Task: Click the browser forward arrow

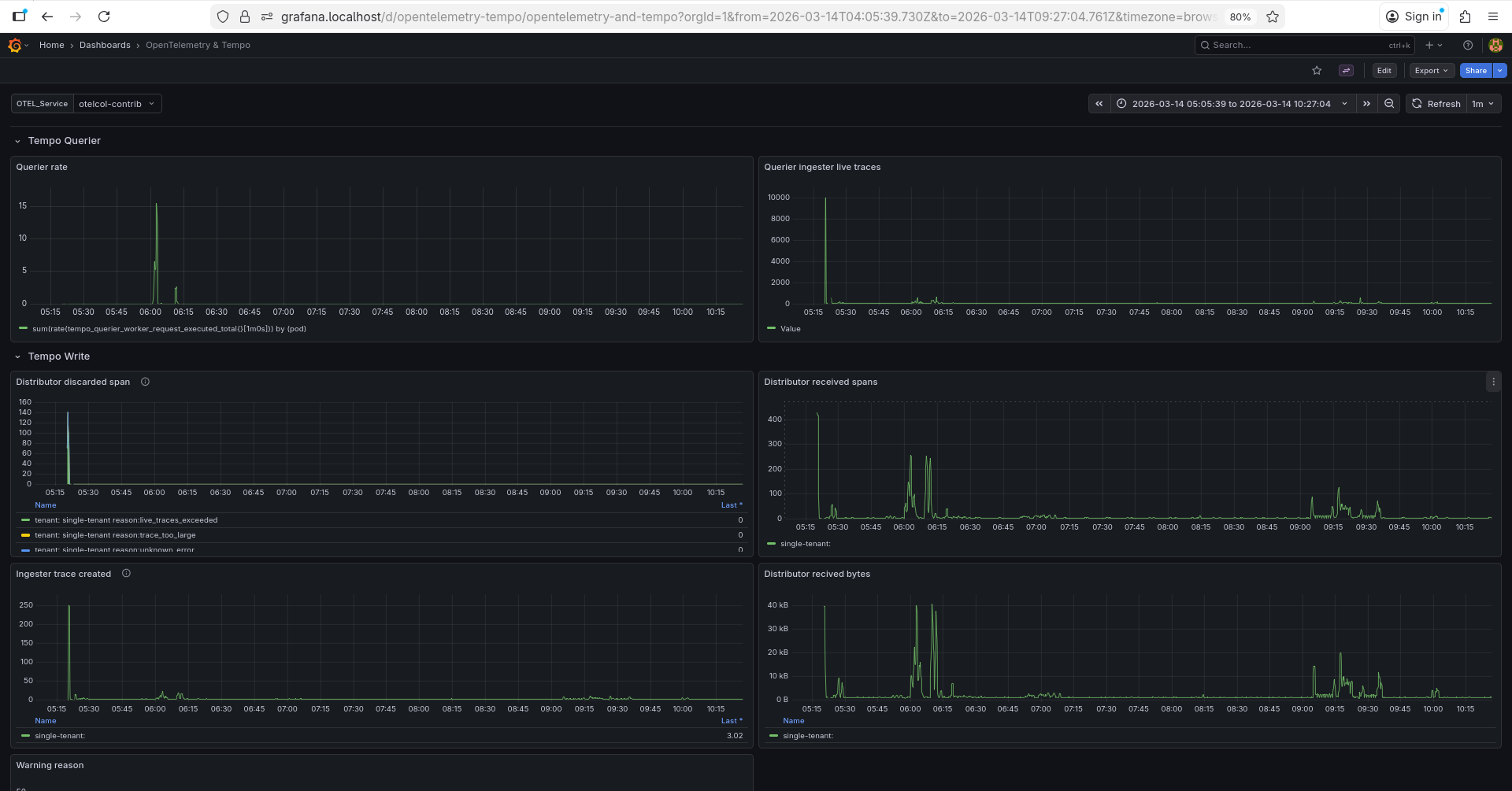Action: coord(76,17)
